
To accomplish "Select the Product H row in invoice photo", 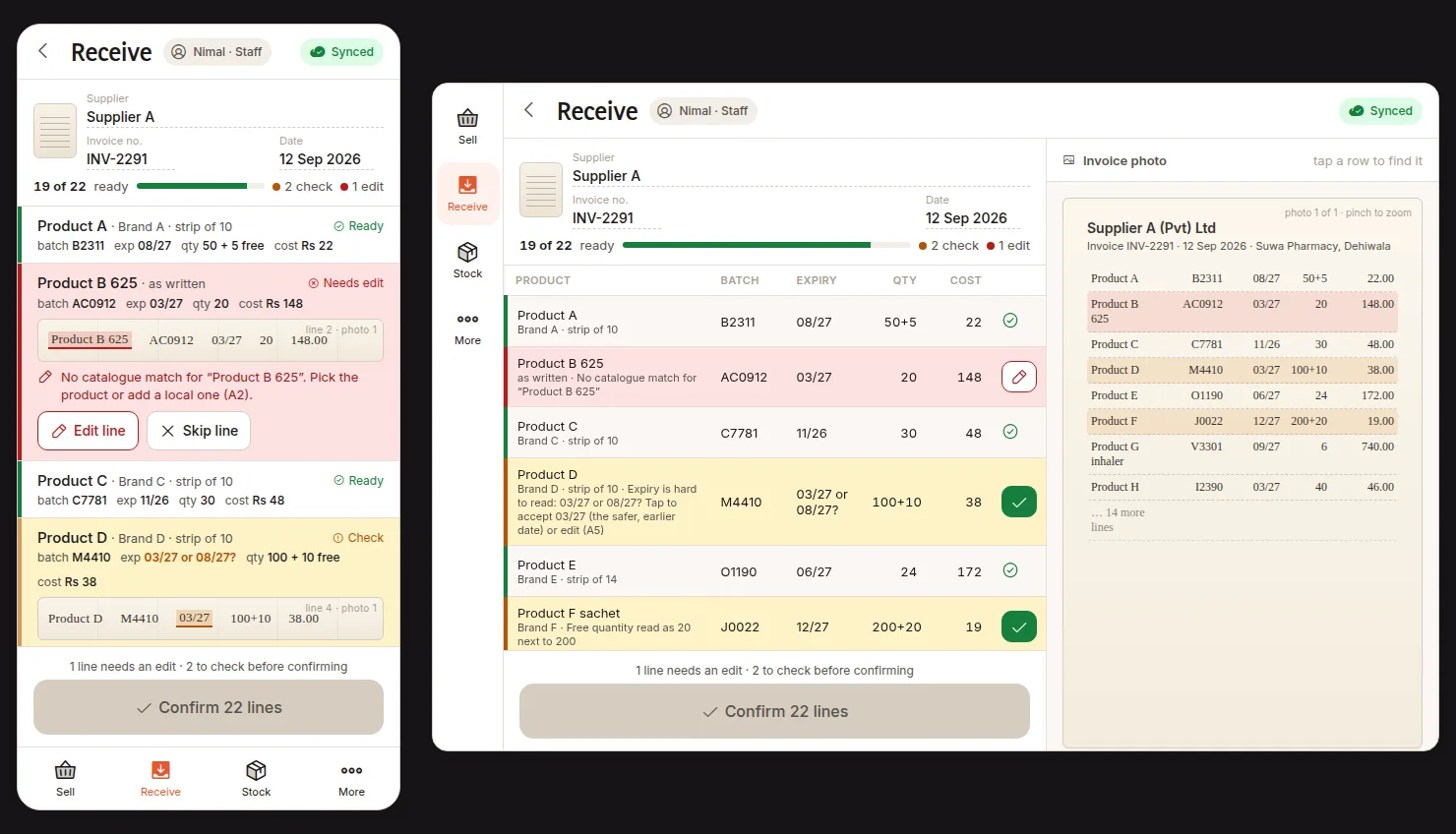I will pyautogui.click(x=1242, y=487).
